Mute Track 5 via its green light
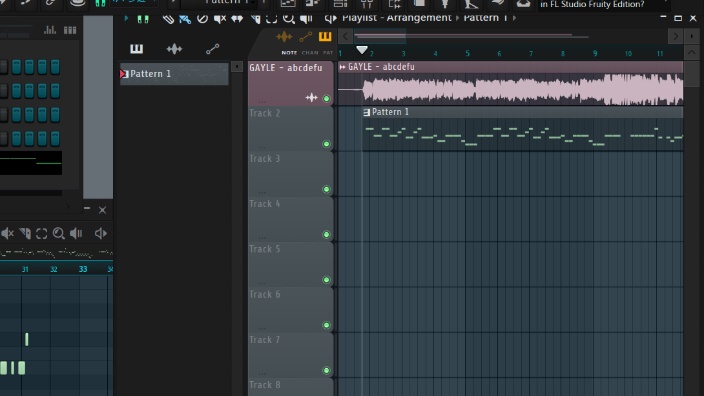This screenshot has width=704, height=396. click(x=326, y=280)
